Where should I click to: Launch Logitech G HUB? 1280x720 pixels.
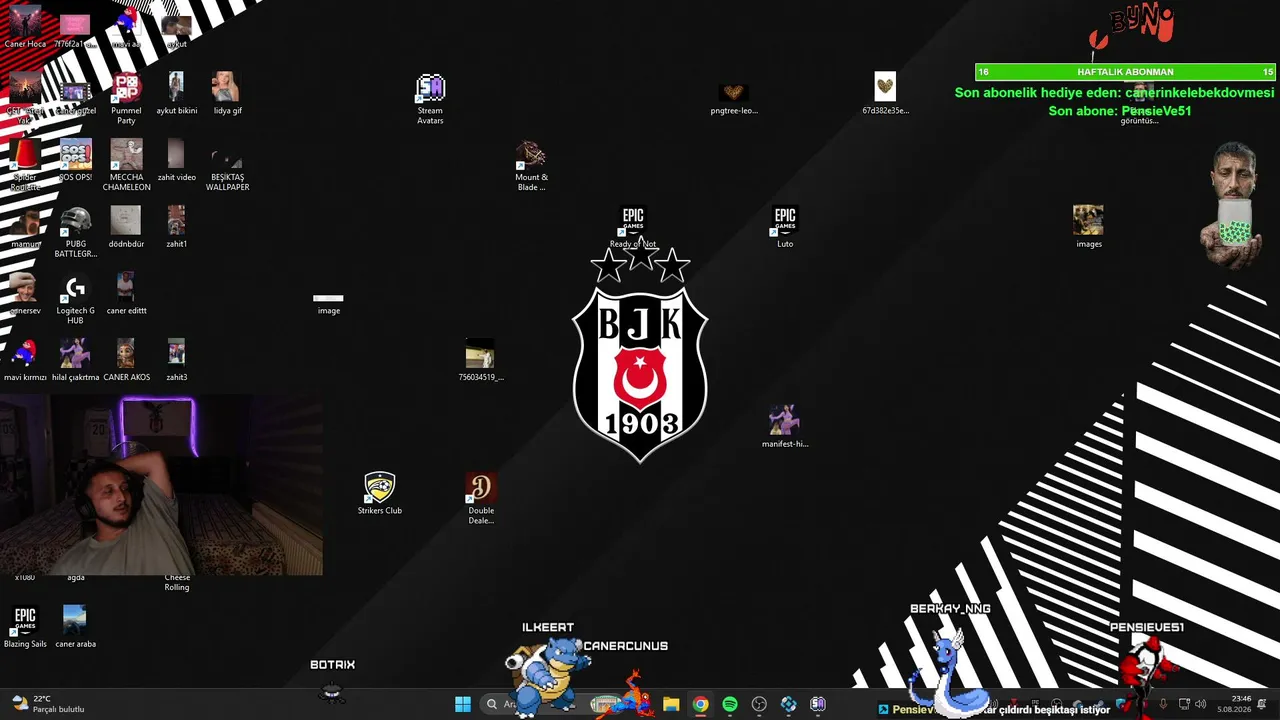75,300
